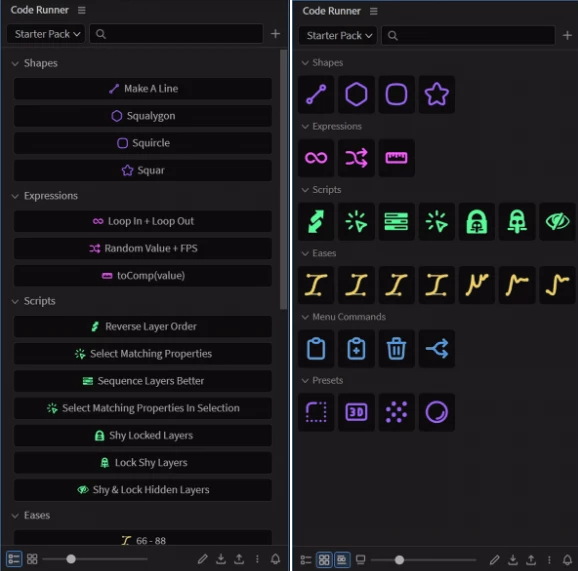
Task: Open the Starter Pack dropdown in left panel
Action: point(46,34)
